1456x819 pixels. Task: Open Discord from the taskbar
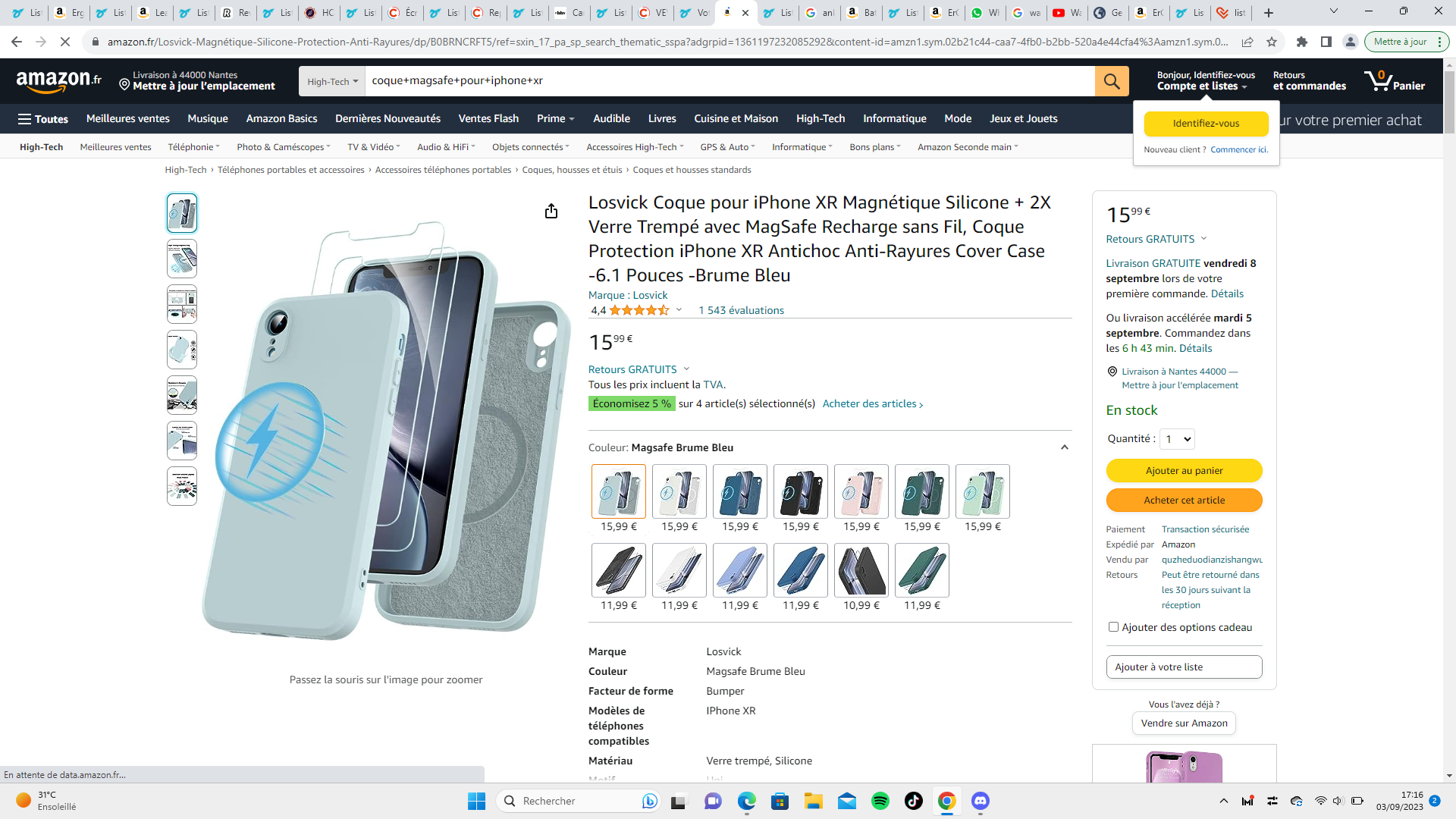[981, 801]
